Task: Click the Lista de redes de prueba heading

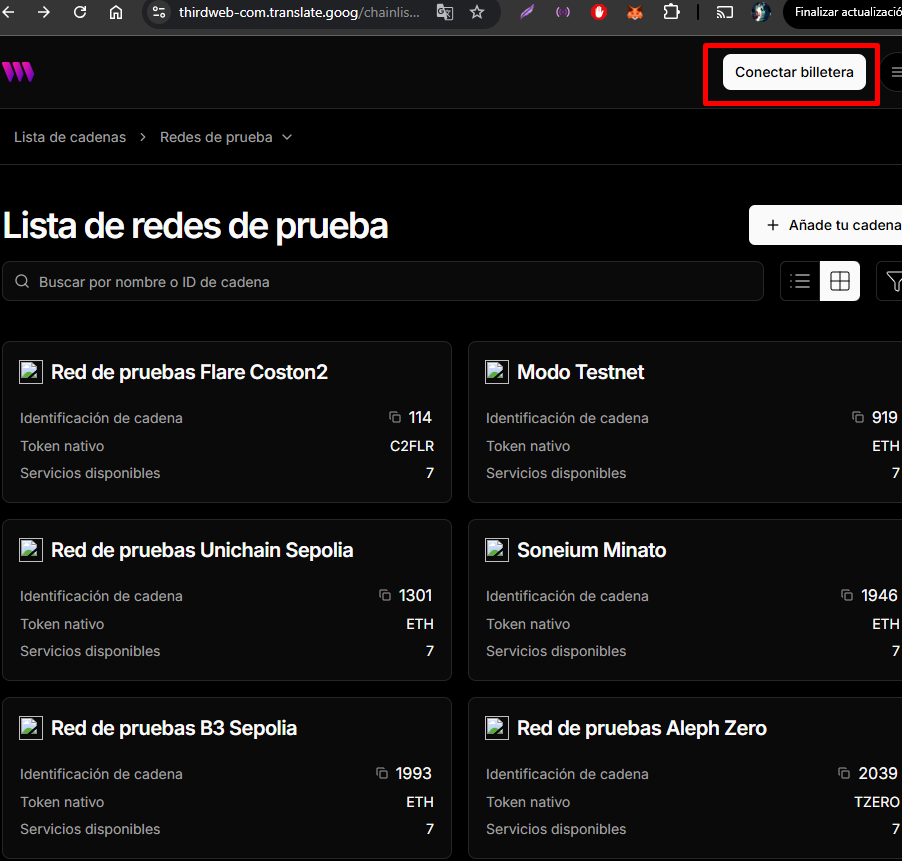Action: (196, 225)
